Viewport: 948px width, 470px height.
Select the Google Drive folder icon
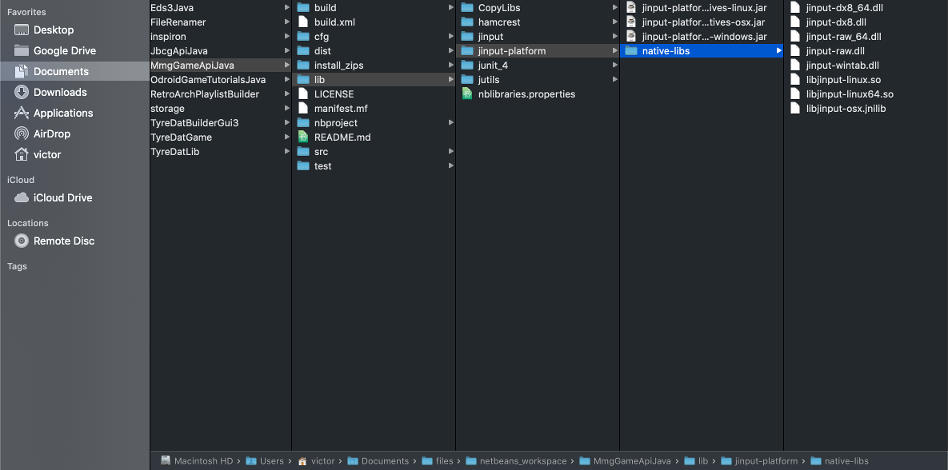point(21,51)
